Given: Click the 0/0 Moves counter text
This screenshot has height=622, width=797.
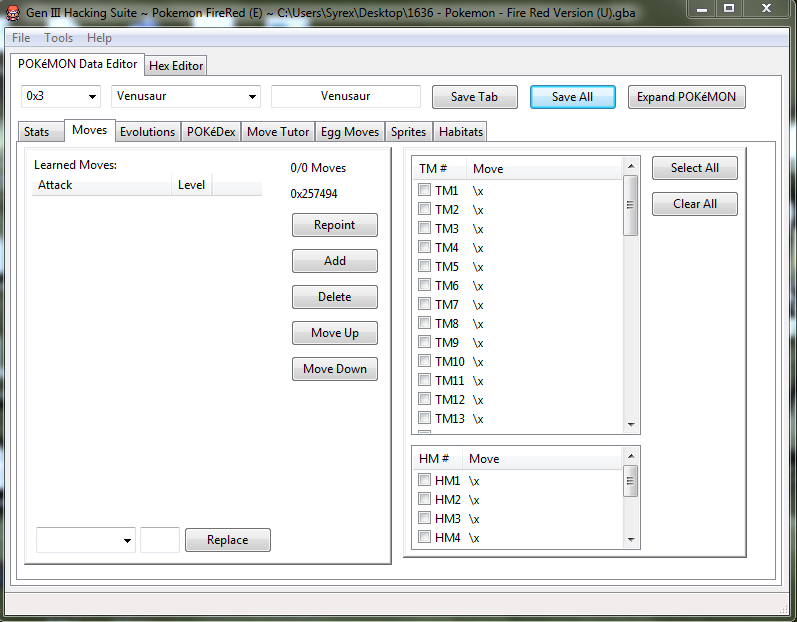Looking at the screenshot, I should pos(318,168).
